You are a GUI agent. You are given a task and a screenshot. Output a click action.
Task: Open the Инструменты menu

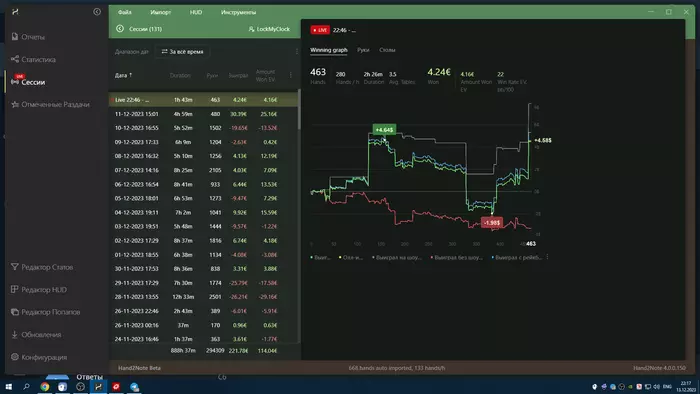click(238, 12)
